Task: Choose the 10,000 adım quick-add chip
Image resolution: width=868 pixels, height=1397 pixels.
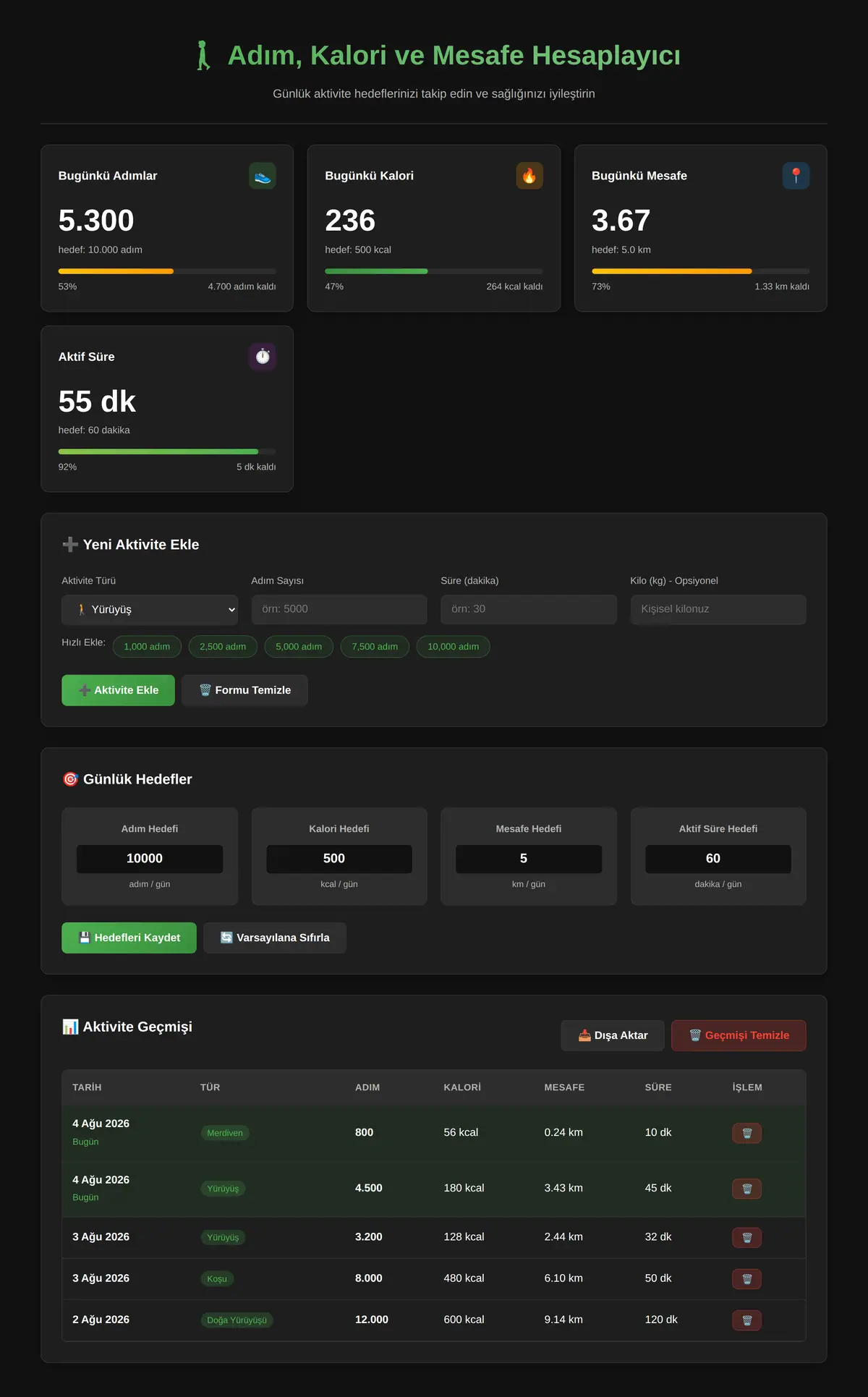Action: (454, 647)
